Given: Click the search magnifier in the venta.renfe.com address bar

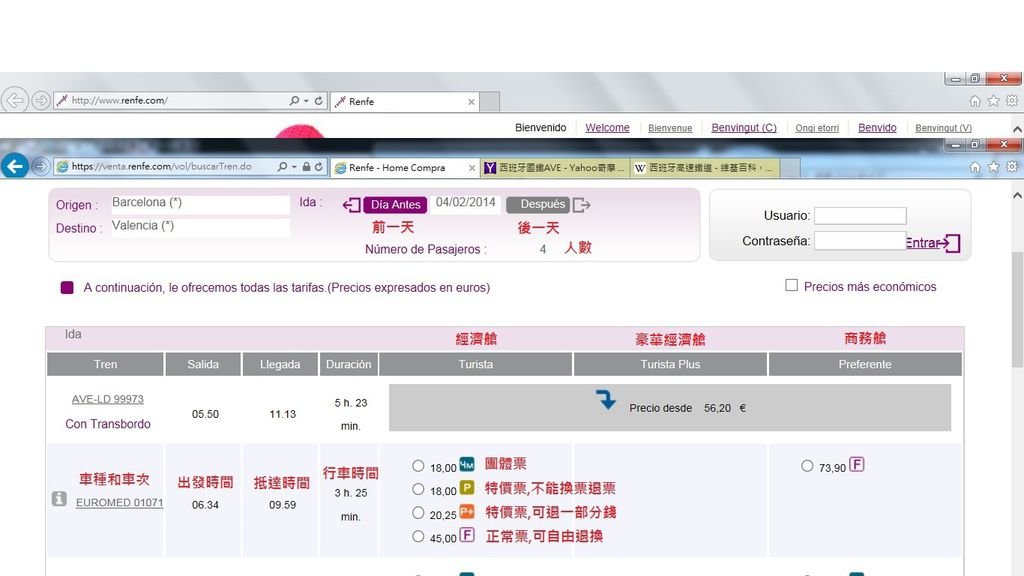Looking at the screenshot, I should coord(281,167).
